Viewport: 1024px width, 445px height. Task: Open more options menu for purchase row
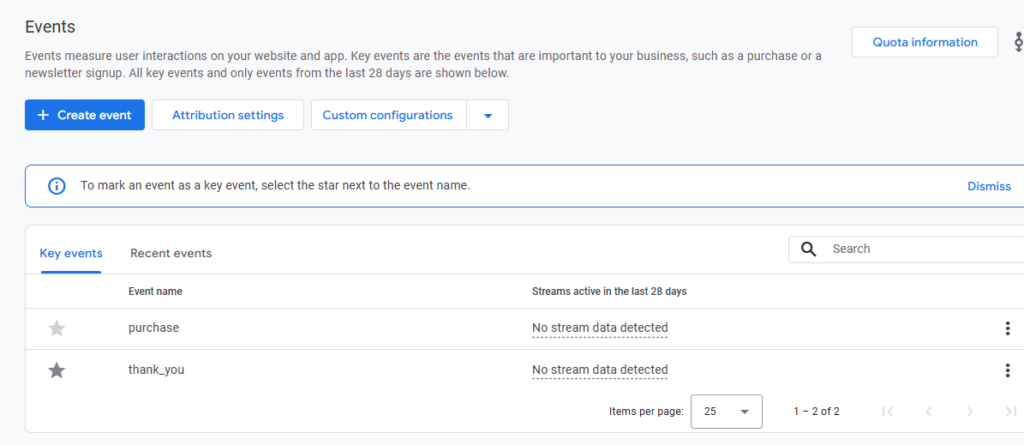pyautogui.click(x=1008, y=329)
